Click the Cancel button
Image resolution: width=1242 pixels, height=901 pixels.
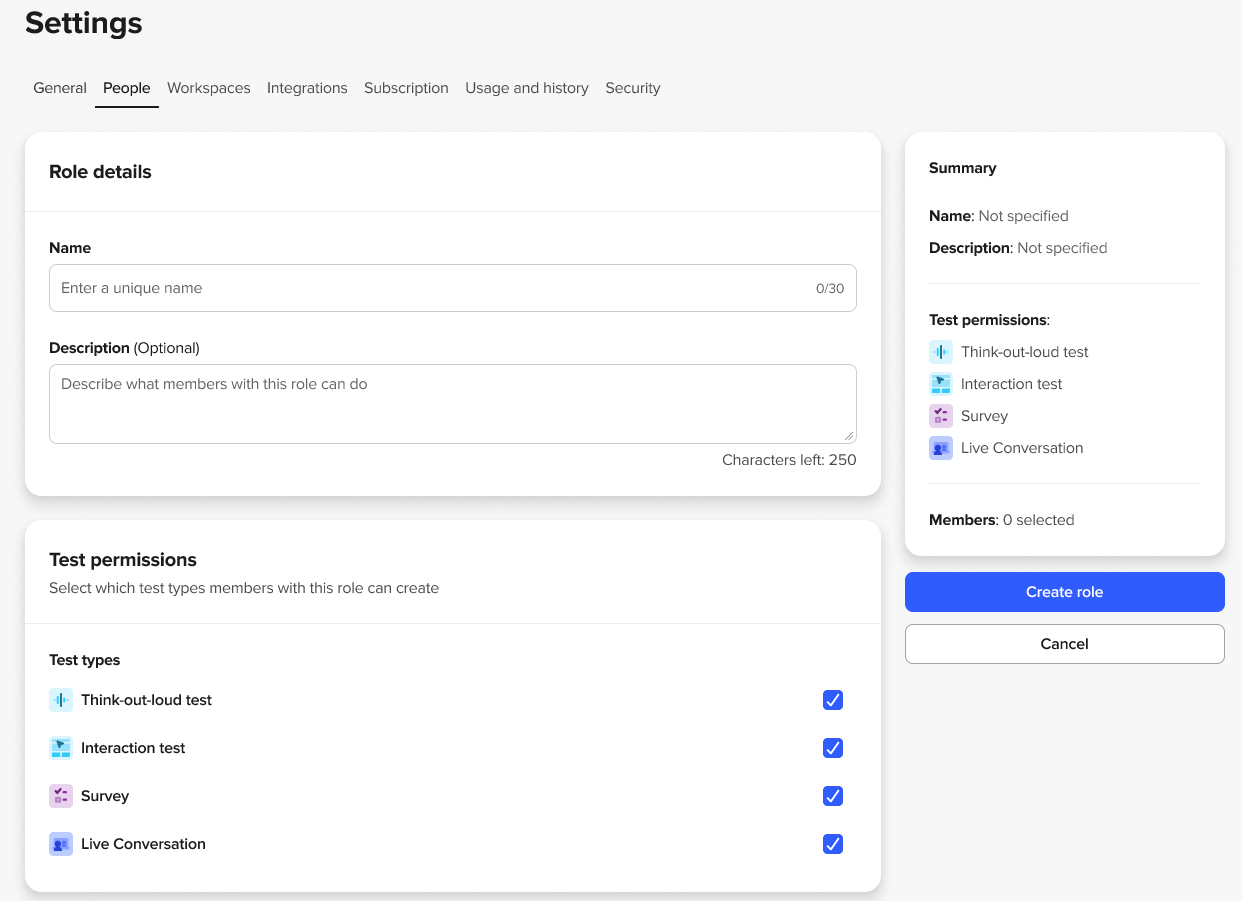pos(1064,644)
